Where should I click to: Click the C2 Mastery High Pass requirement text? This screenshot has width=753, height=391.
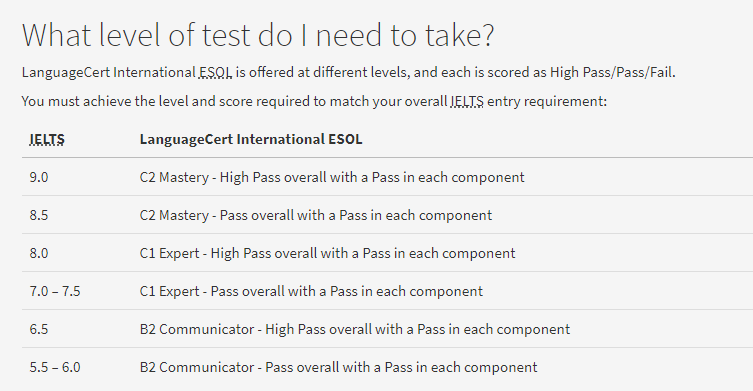(332, 177)
